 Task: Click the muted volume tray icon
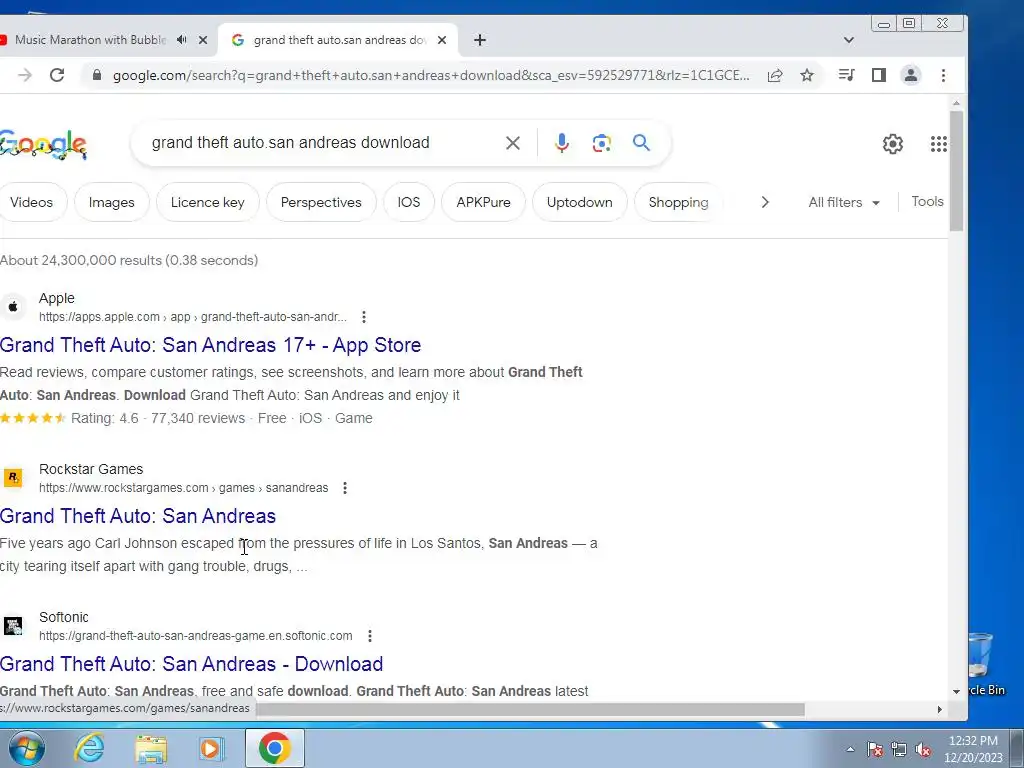(923, 750)
